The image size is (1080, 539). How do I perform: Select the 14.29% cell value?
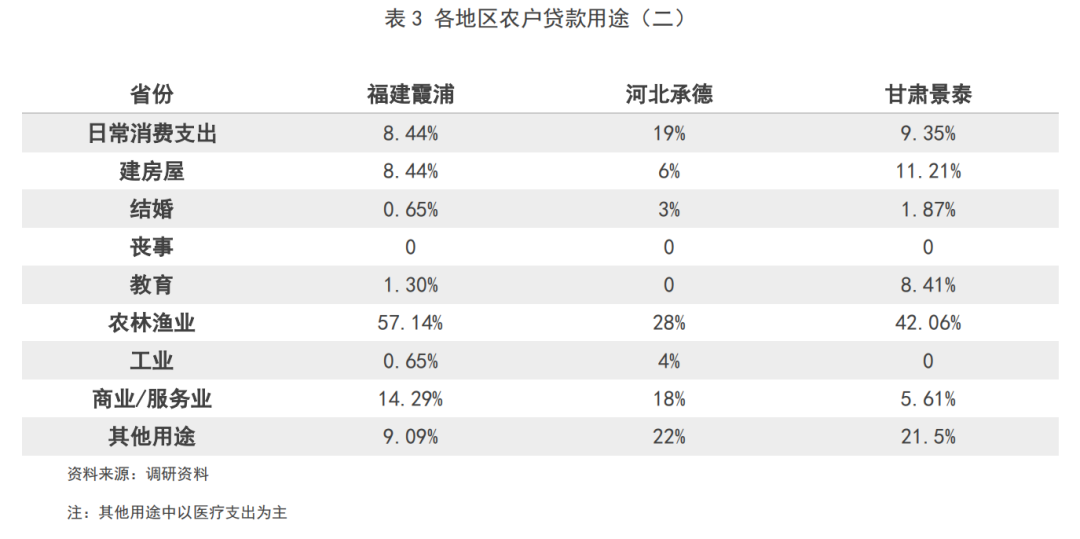tap(411, 399)
